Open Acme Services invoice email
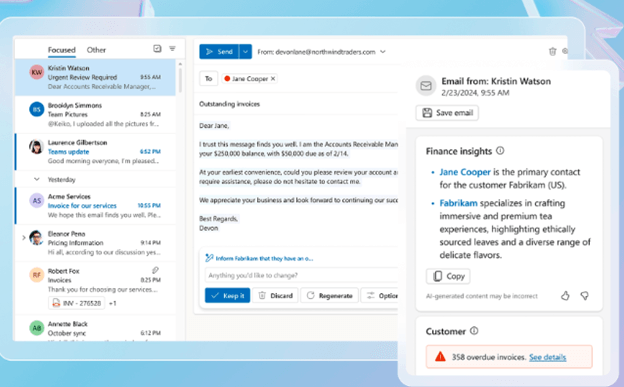Viewport: 624px width, 387px height. click(95, 206)
